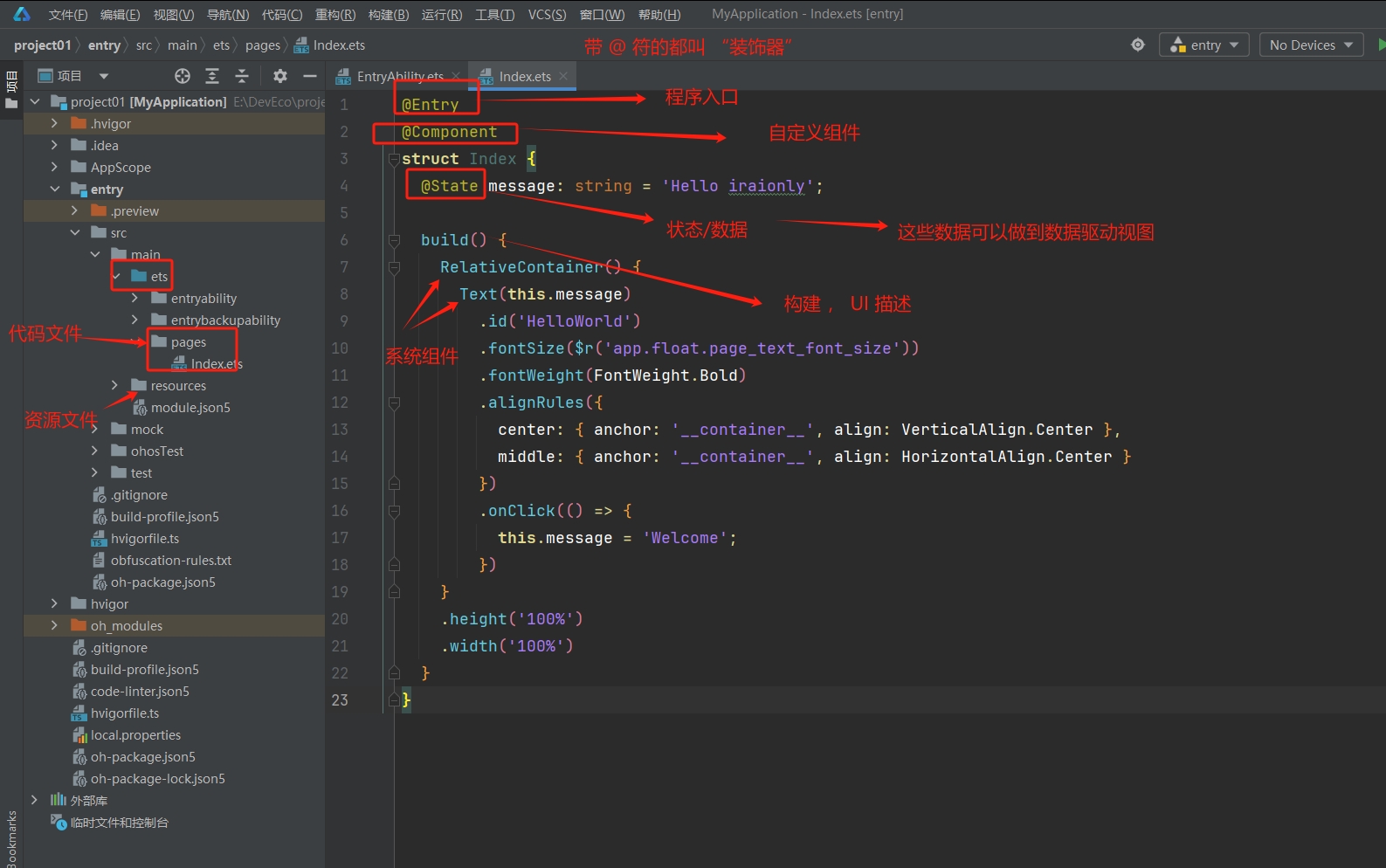Screen dimensions: 1386x868
Task: Switch to the EntryAbility.ets tab
Action: coord(398,76)
